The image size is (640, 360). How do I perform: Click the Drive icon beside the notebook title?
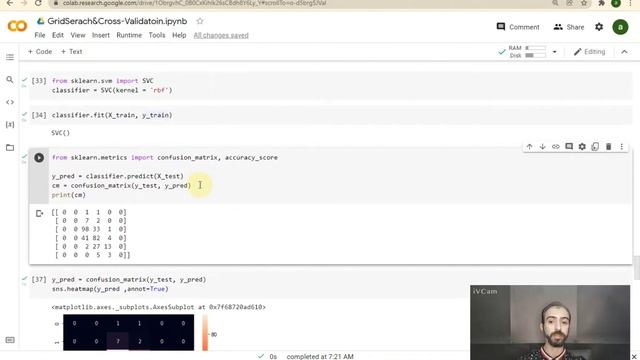(40, 21)
